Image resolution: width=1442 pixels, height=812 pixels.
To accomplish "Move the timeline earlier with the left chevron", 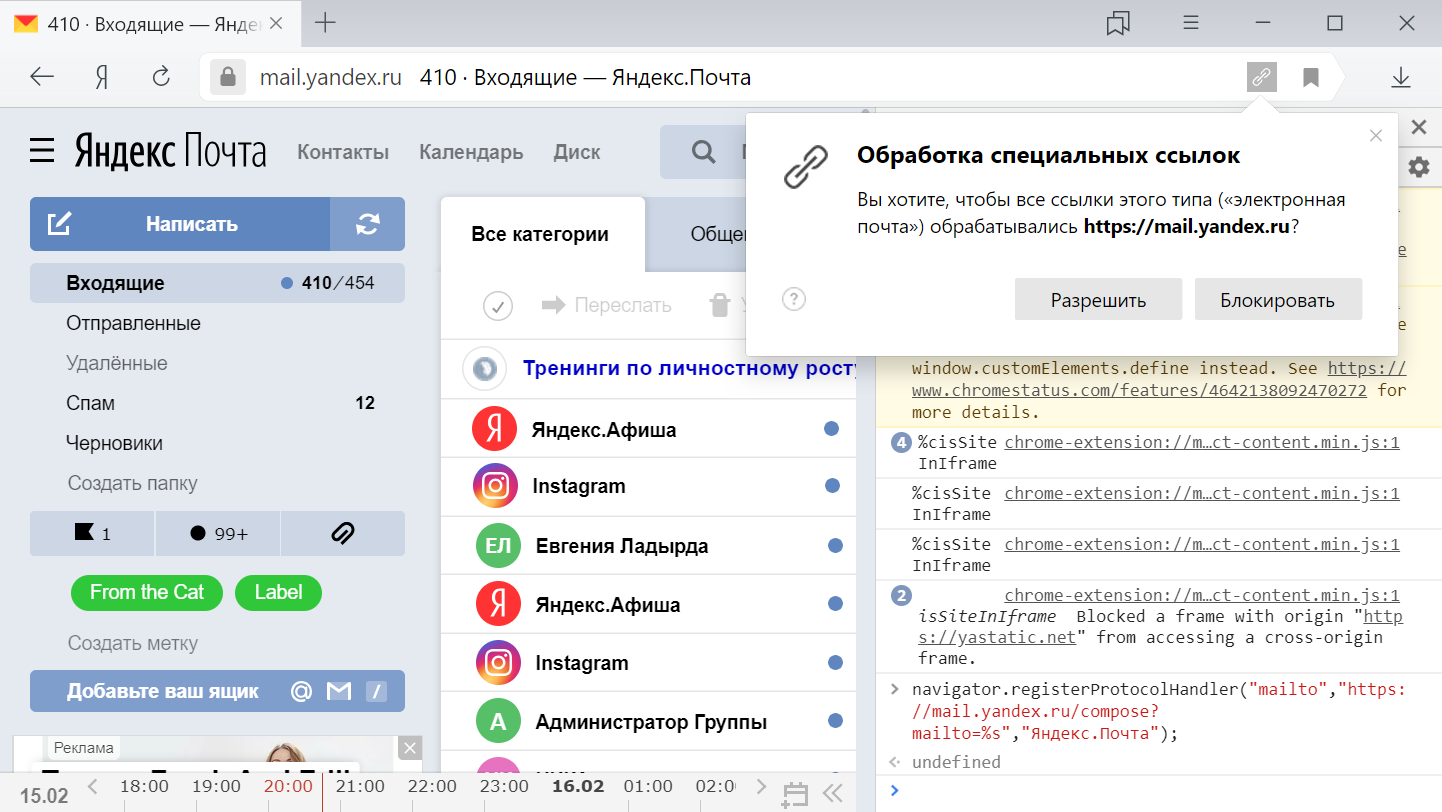I will tap(93, 787).
